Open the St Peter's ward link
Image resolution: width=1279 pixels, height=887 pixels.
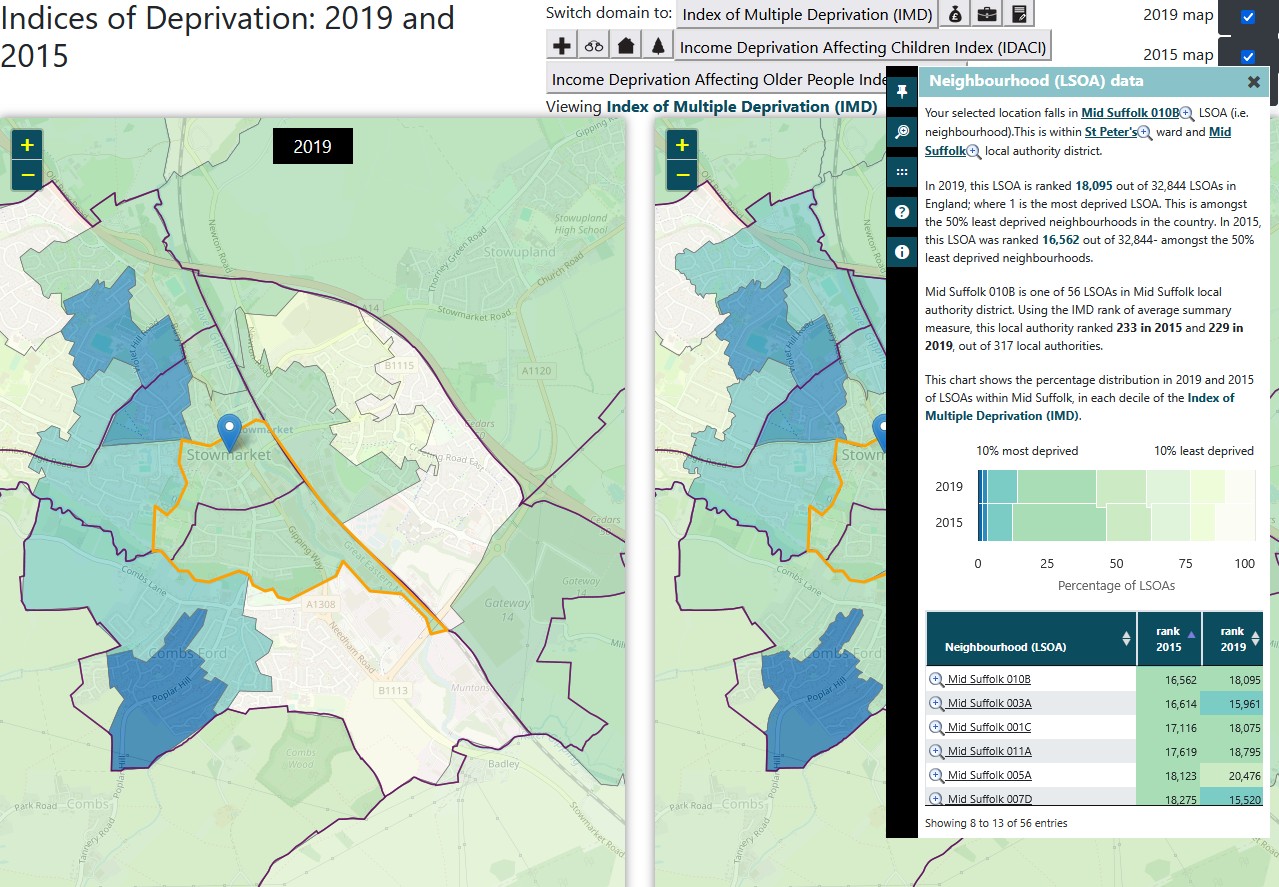click(x=1111, y=132)
